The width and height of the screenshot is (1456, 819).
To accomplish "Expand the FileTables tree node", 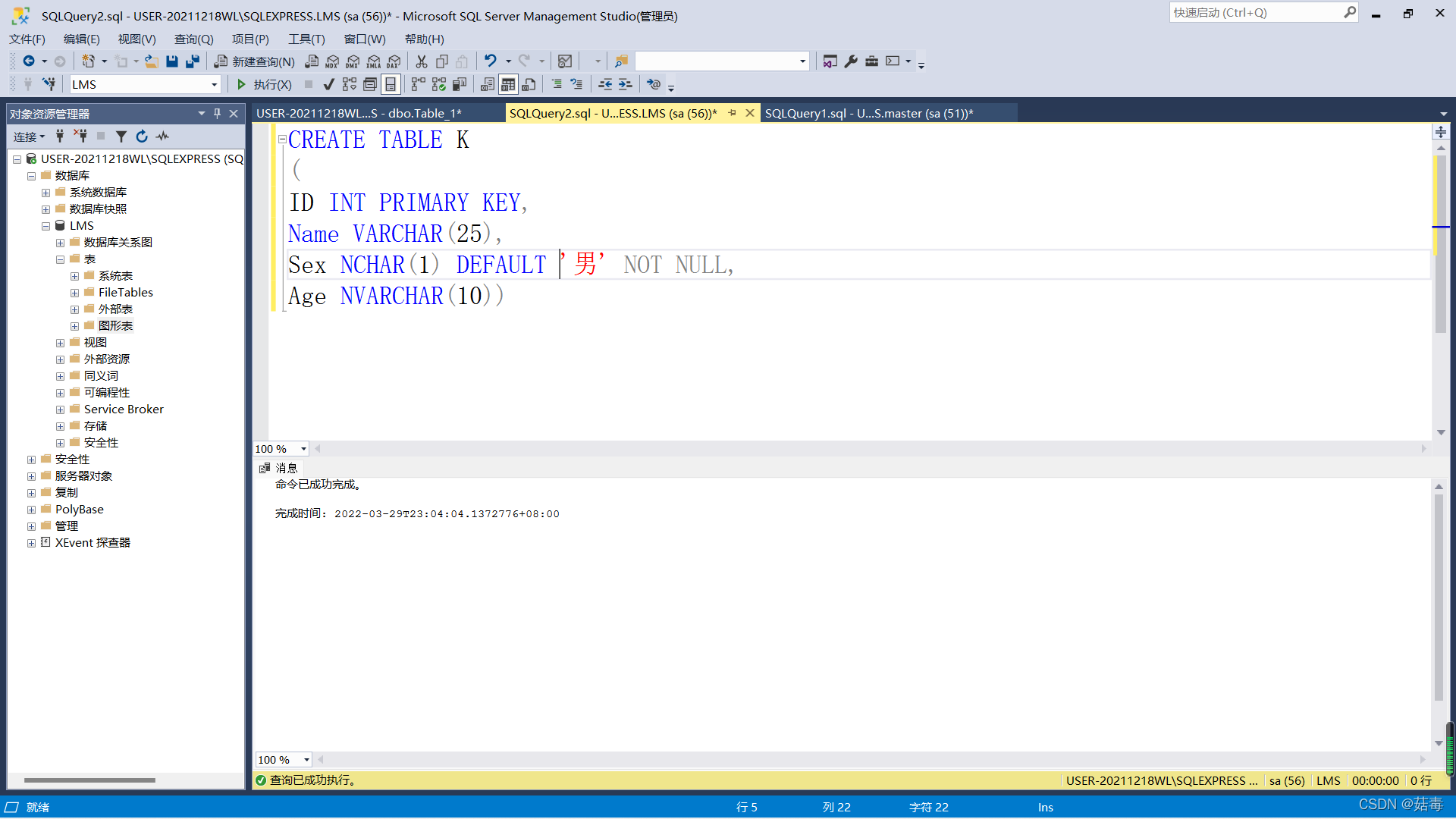I will point(74,293).
